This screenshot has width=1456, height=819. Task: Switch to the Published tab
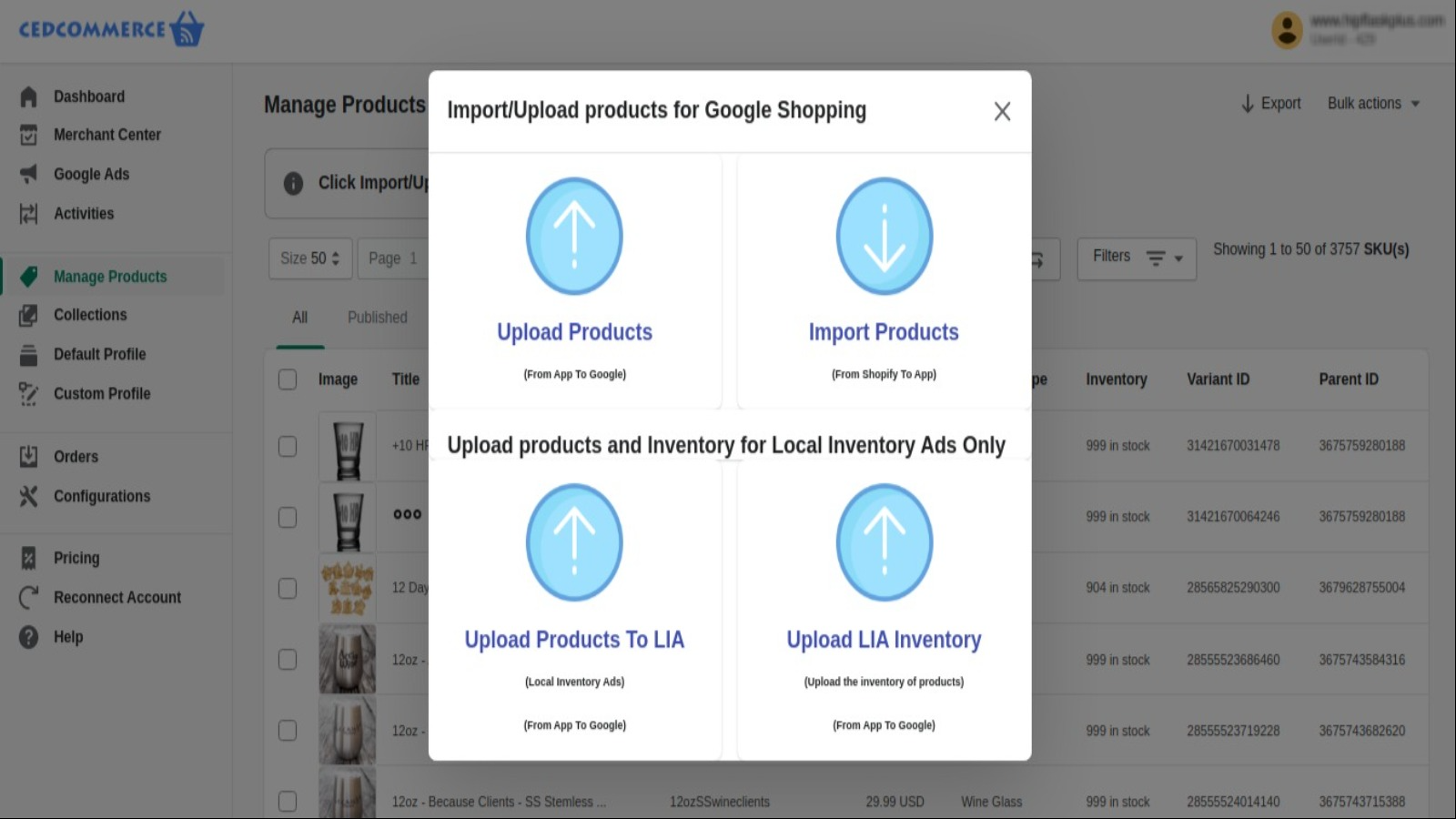pos(377,318)
